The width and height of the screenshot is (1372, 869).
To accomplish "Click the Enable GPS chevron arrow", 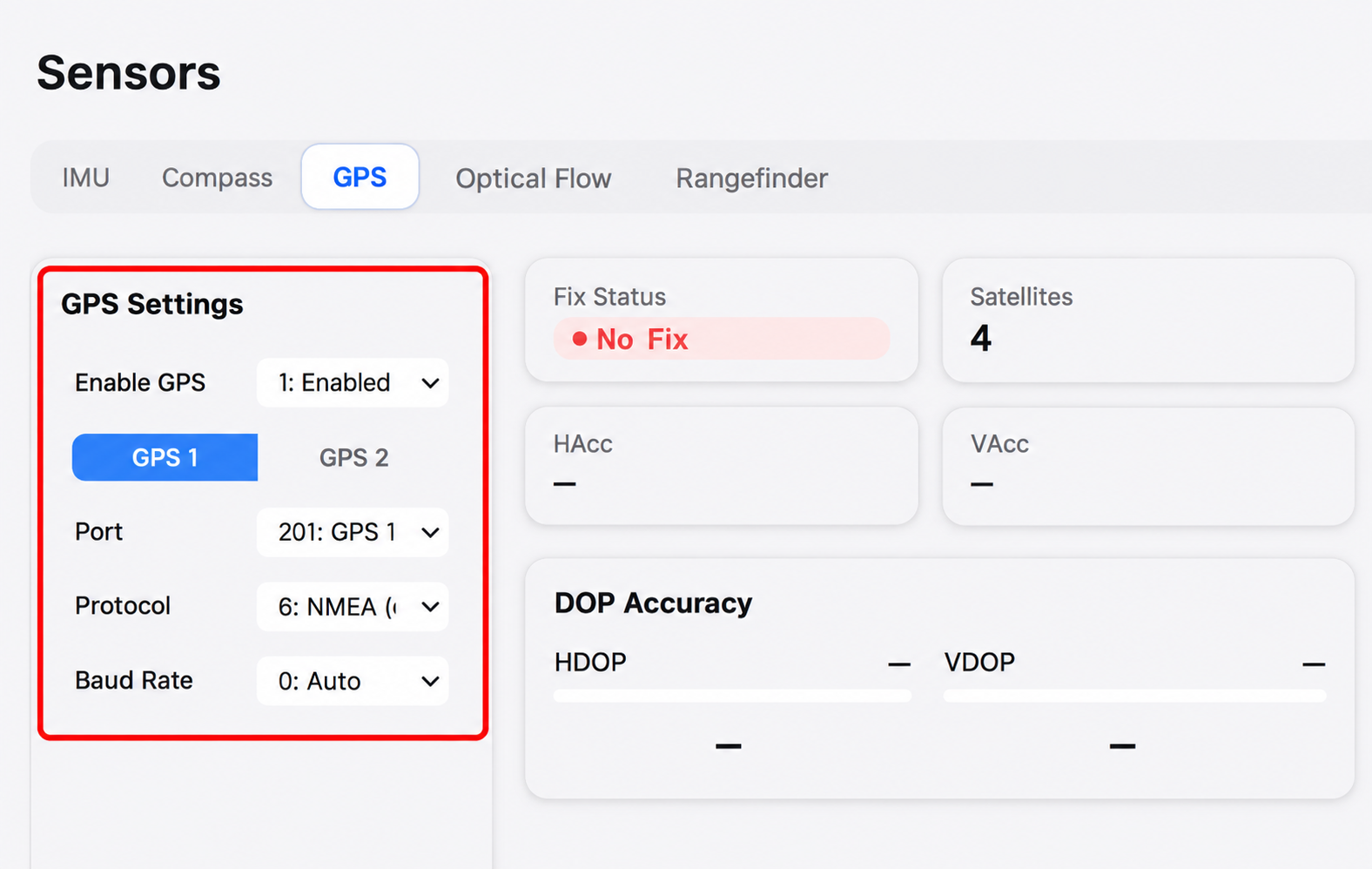I will [x=430, y=383].
